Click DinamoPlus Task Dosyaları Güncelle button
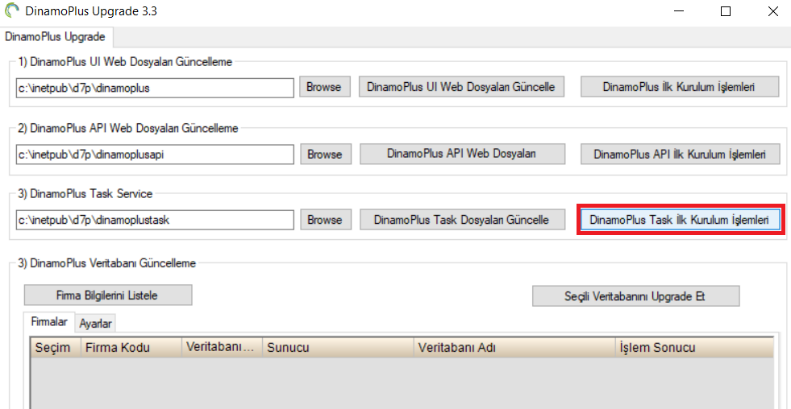This screenshot has height=409, width=791. click(x=462, y=220)
